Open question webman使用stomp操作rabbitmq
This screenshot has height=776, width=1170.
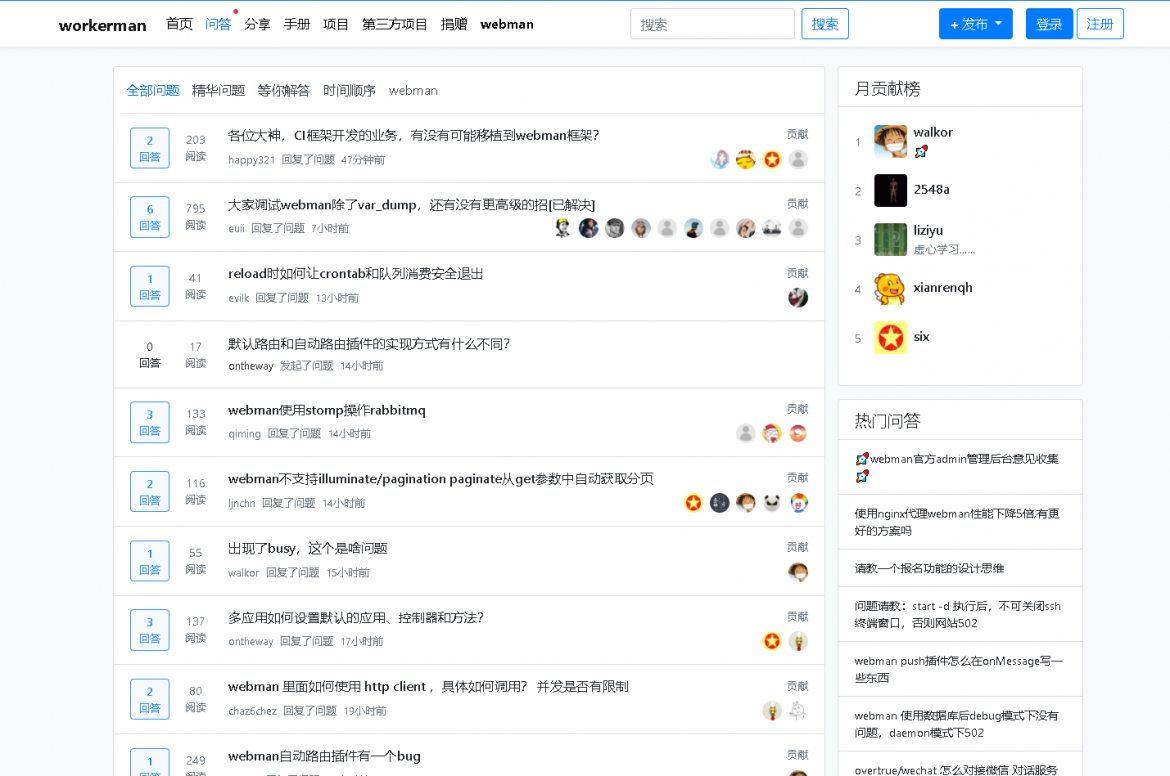click(x=327, y=410)
